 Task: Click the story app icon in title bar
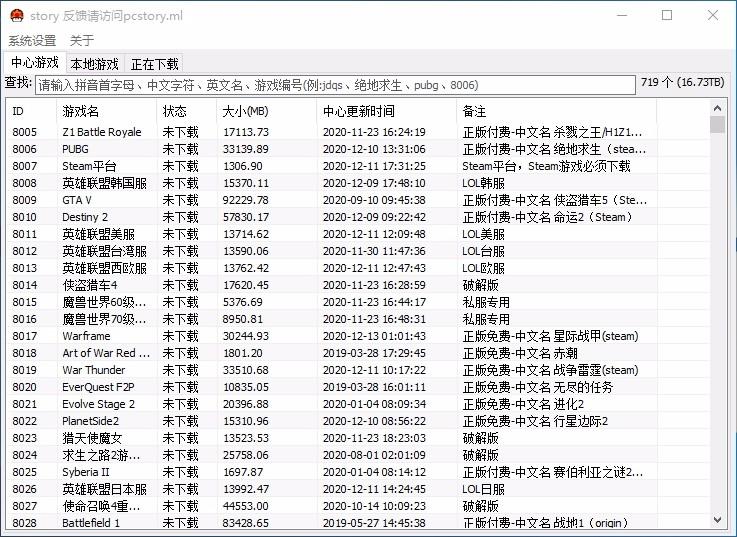[x=16, y=16]
